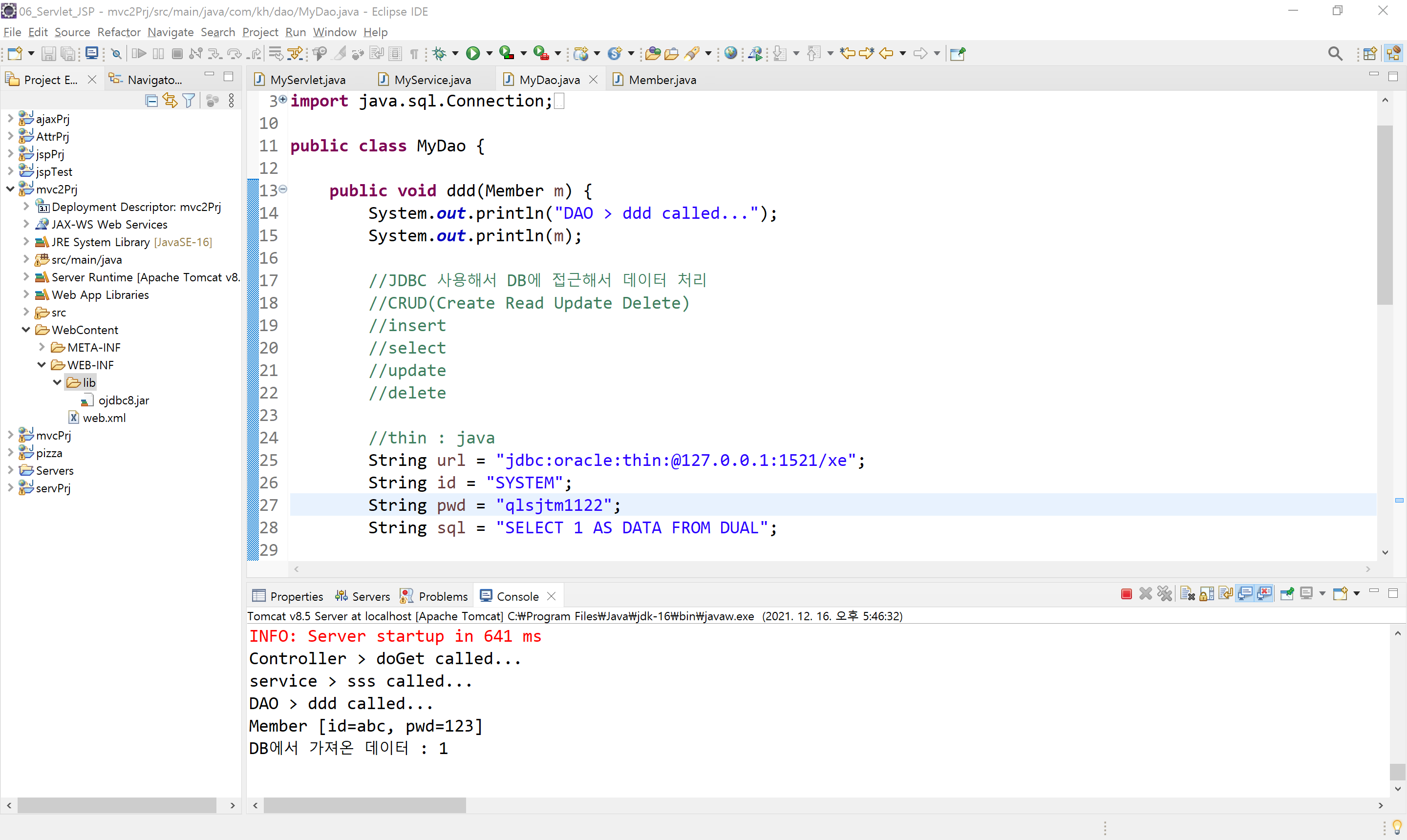Open the Debug button dropdown arrow

pos(455,53)
